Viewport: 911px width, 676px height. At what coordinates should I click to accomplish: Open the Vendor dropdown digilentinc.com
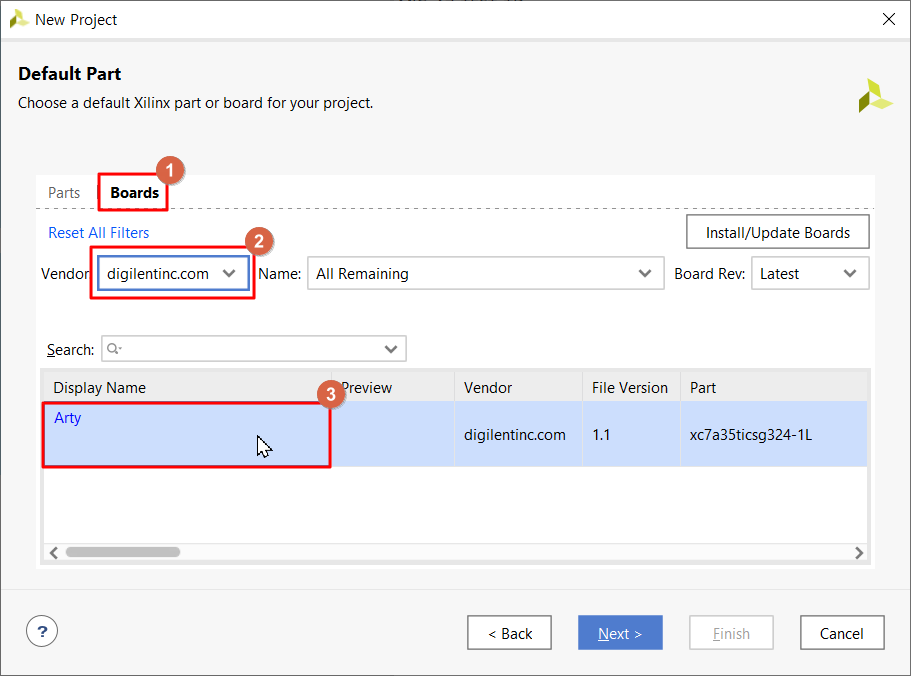173,274
